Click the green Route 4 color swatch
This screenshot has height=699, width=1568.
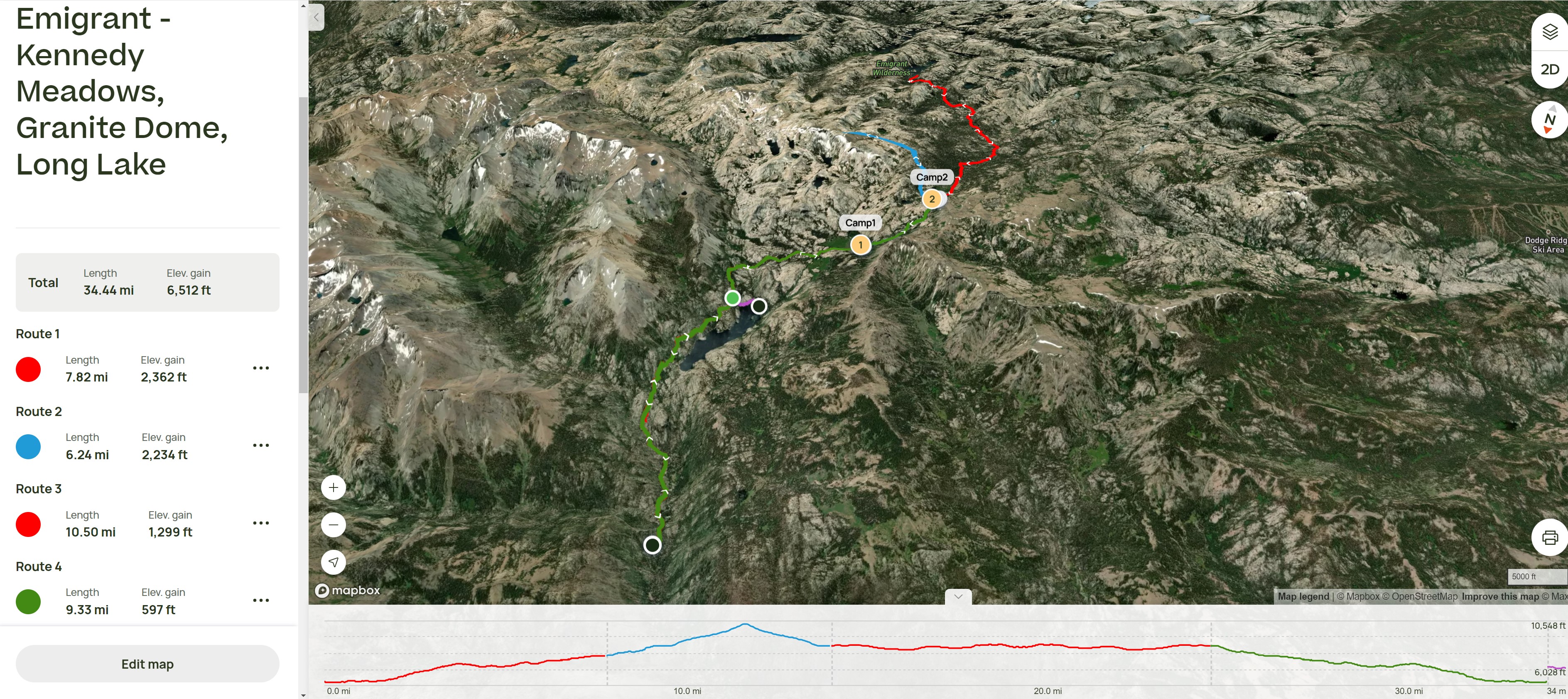click(x=28, y=602)
